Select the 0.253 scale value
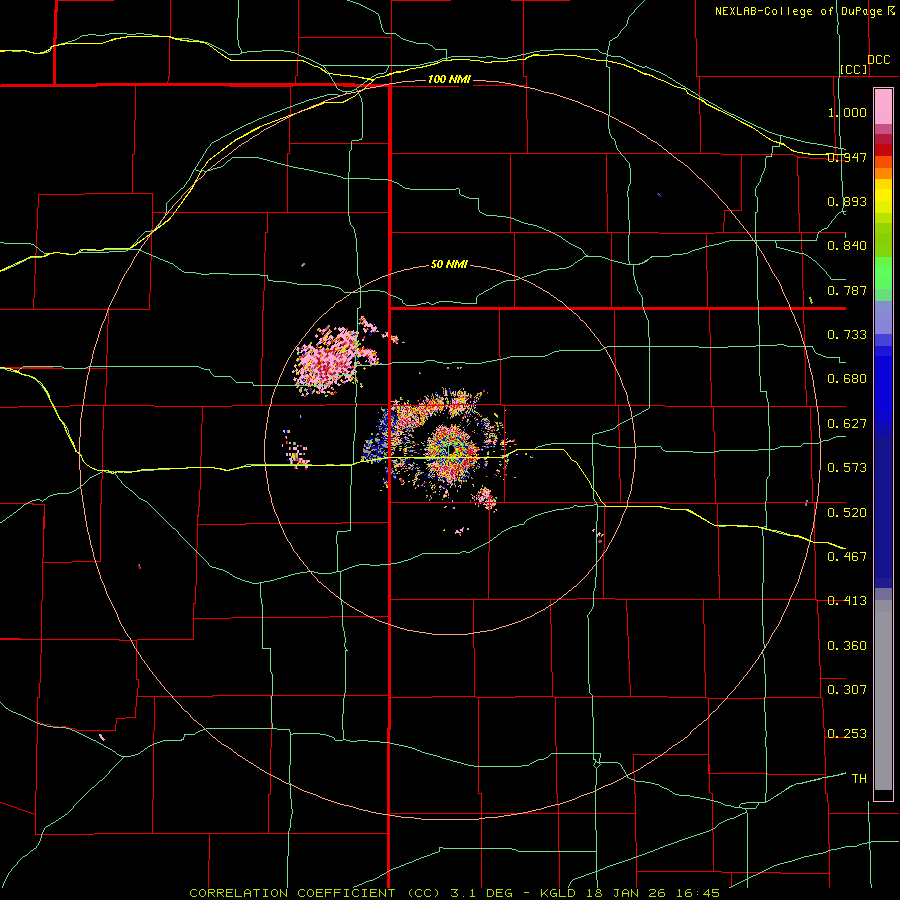The image size is (900, 900). coord(847,734)
